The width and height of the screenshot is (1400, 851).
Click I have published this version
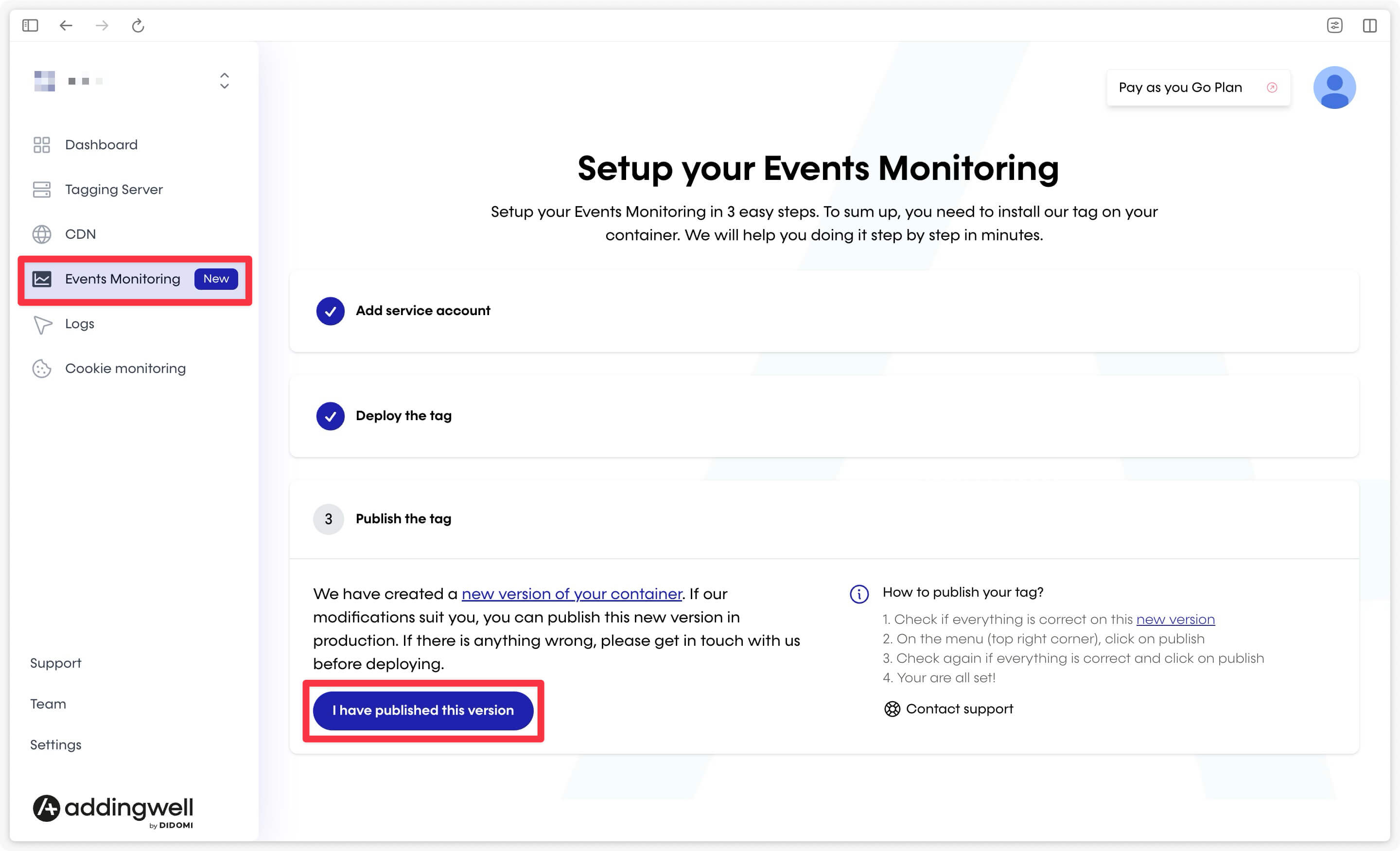coord(423,710)
